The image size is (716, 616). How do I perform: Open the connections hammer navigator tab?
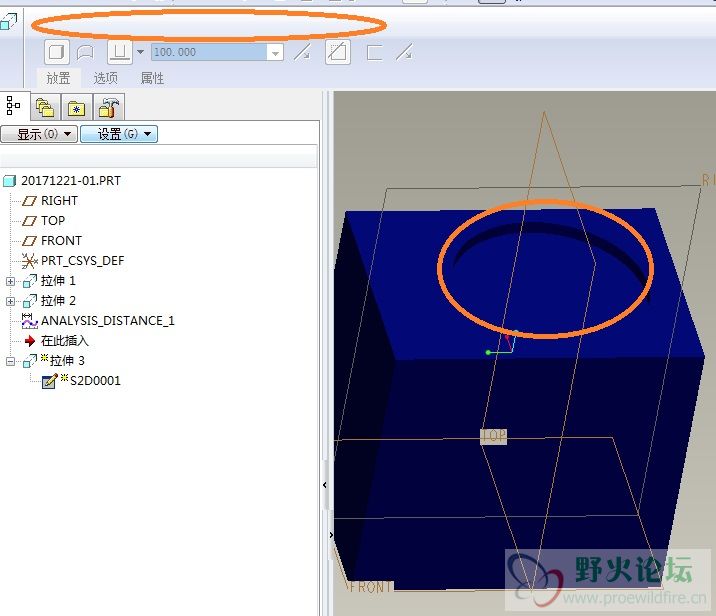coord(109,108)
